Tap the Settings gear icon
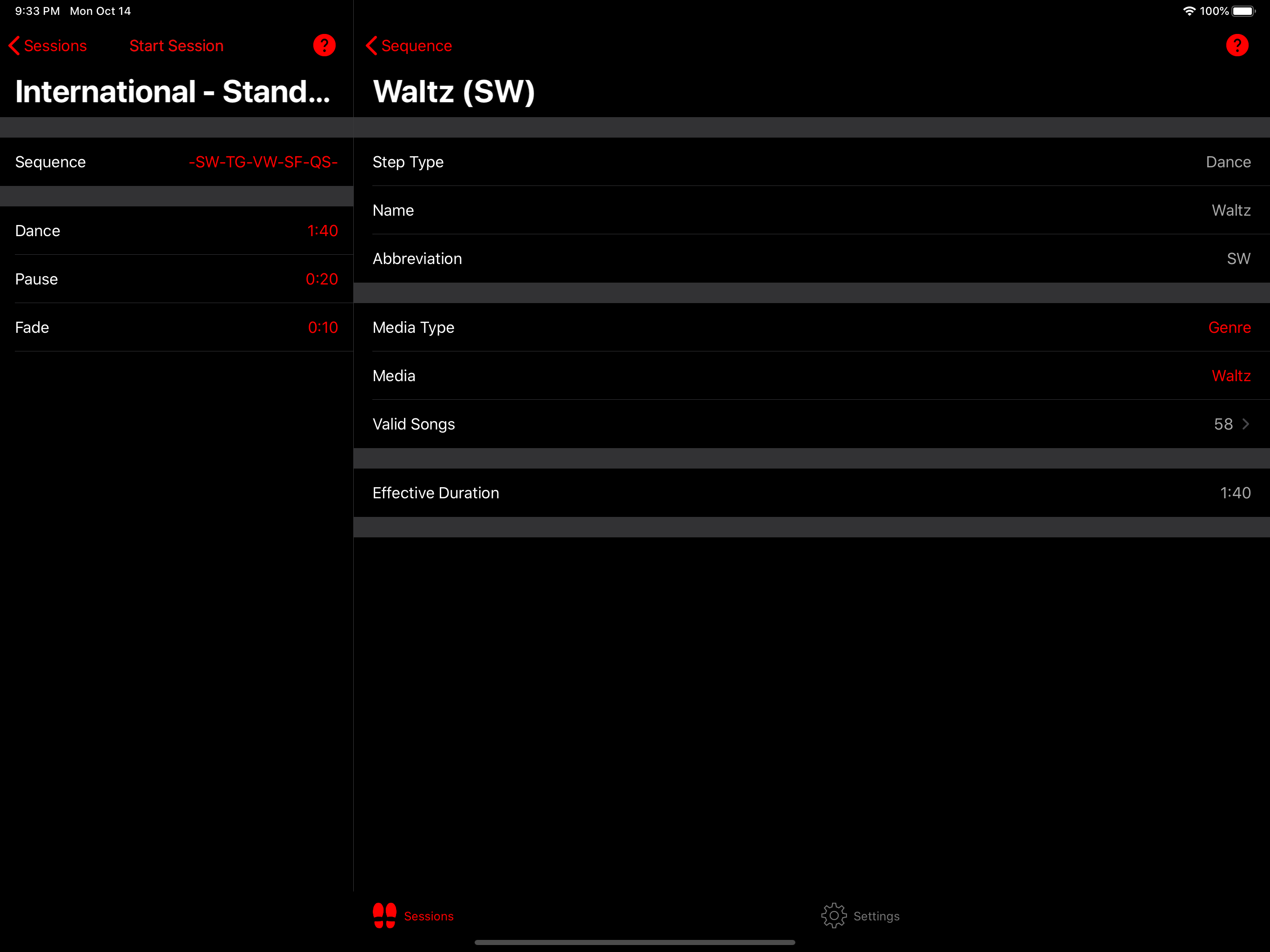Image resolution: width=1270 pixels, height=952 pixels. 833,915
